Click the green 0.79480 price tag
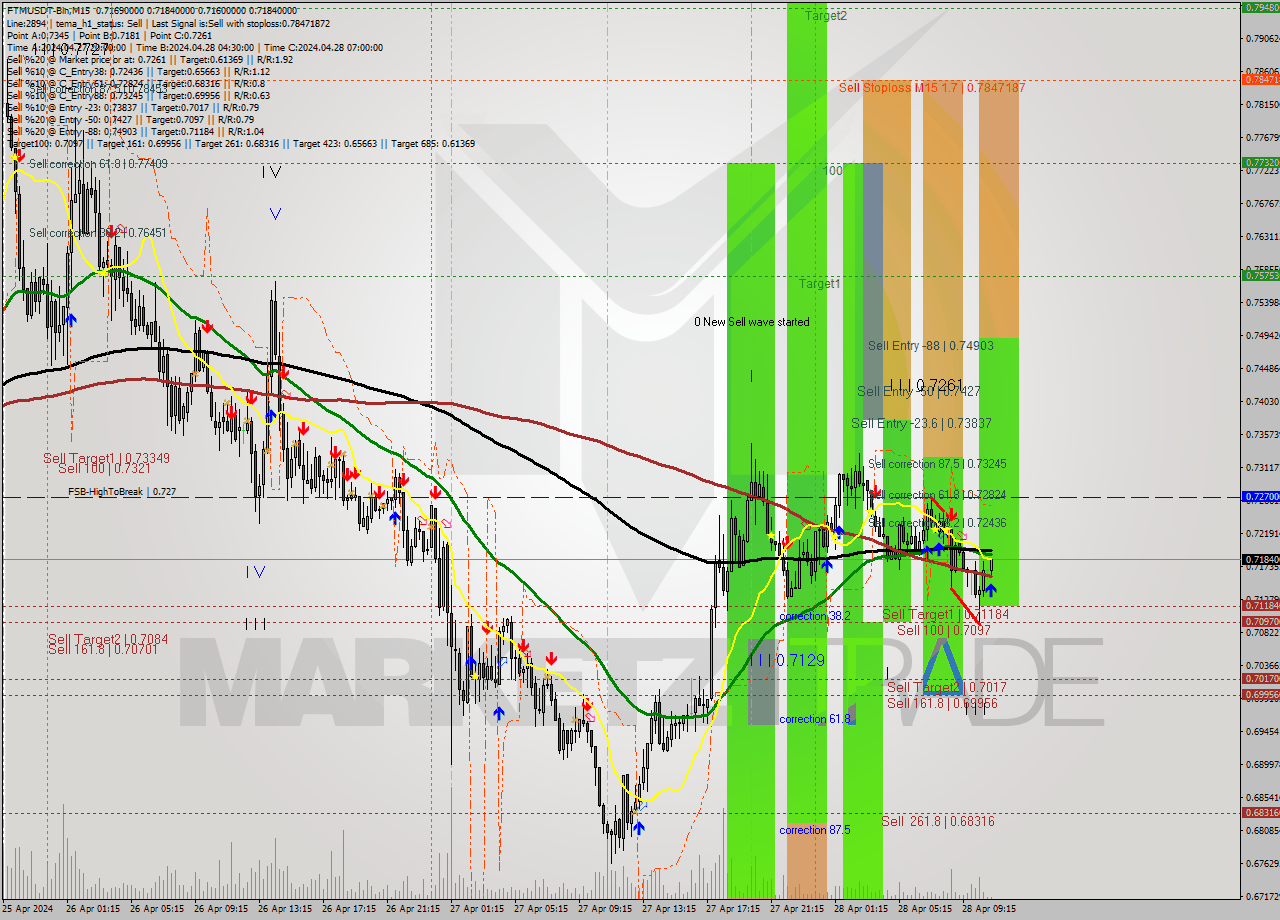This screenshot has height=920, width=1280. point(1260,7)
